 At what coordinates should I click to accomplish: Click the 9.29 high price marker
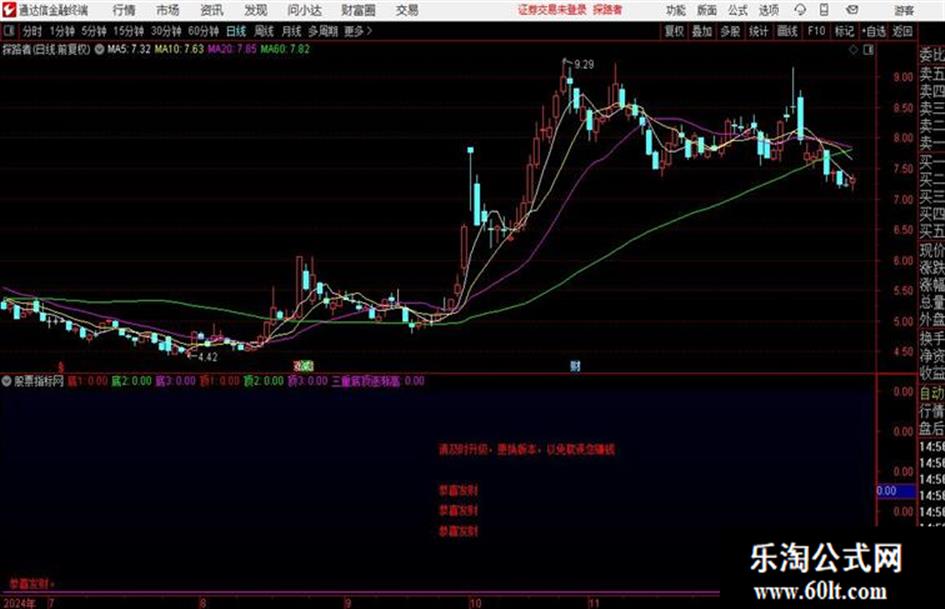584,65
